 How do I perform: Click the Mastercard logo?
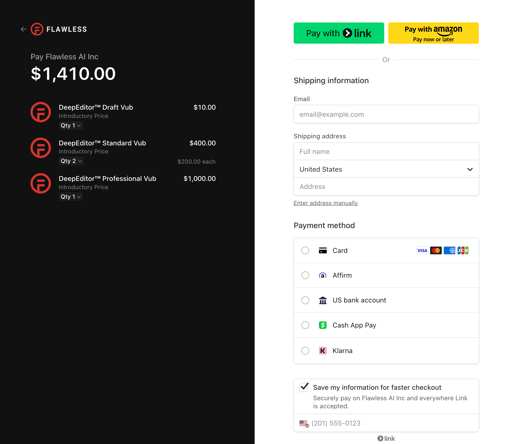click(436, 250)
